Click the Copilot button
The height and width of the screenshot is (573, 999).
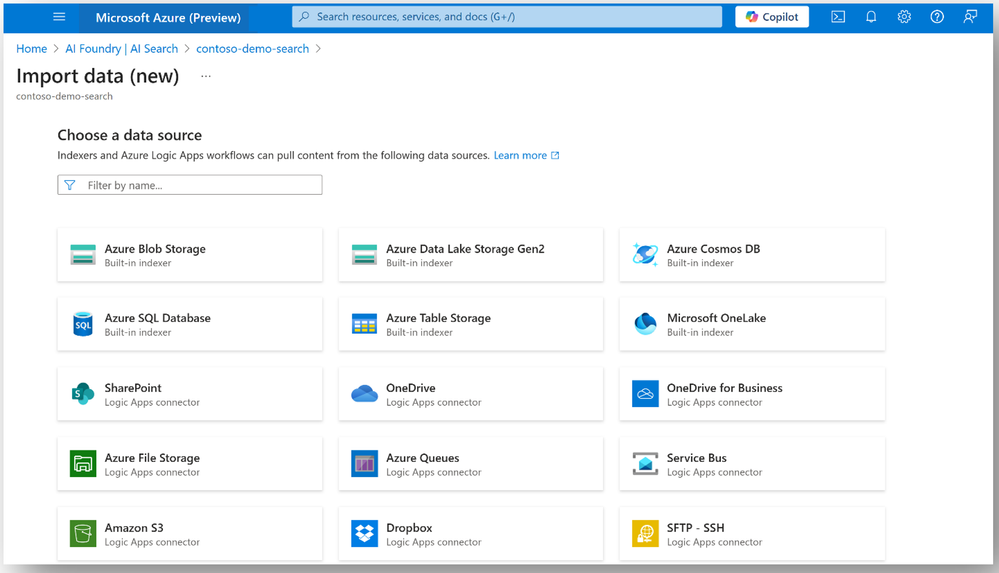point(772,17)
